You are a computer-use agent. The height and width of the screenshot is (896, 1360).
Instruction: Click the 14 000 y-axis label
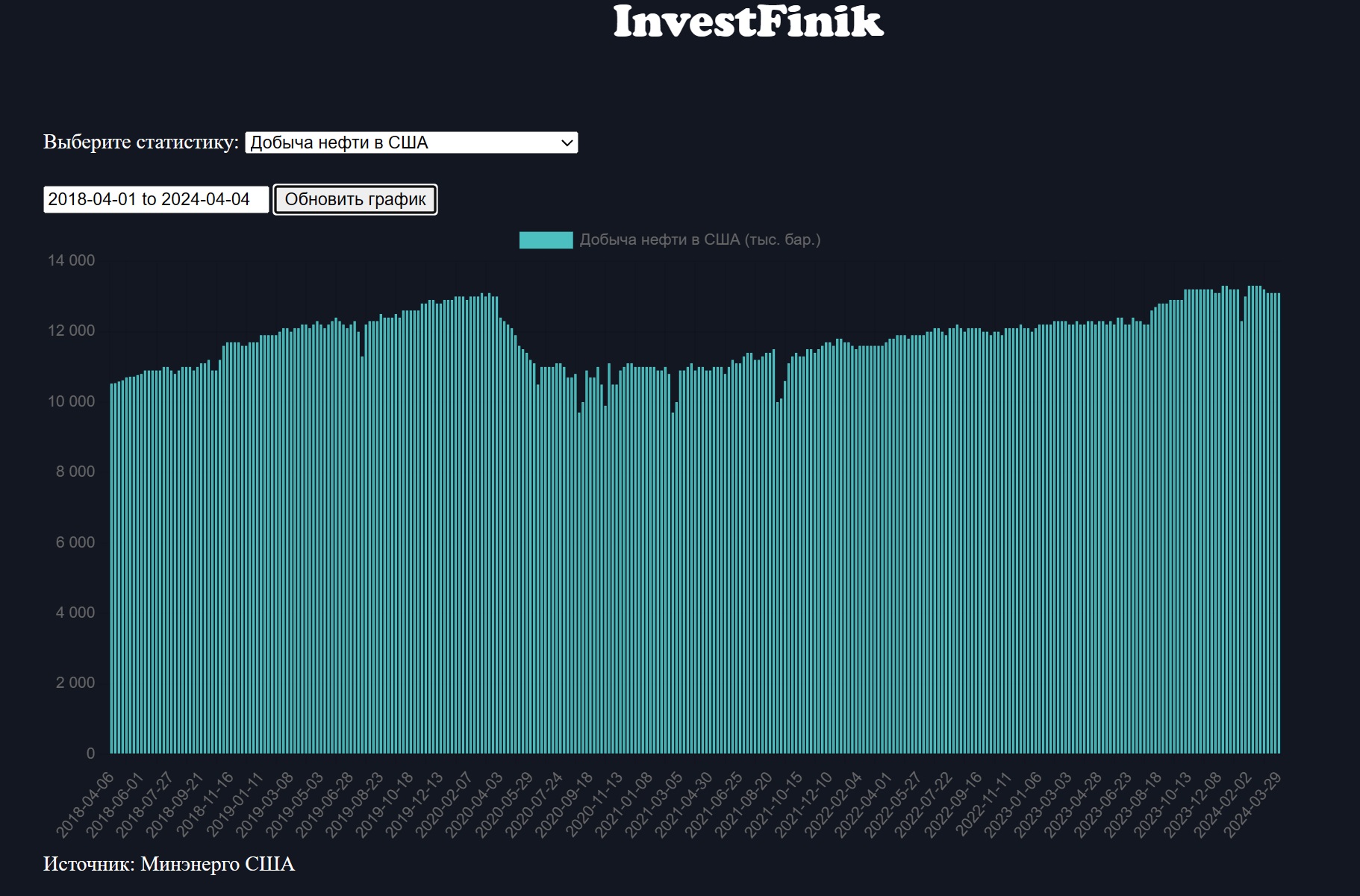pos(72,260)
